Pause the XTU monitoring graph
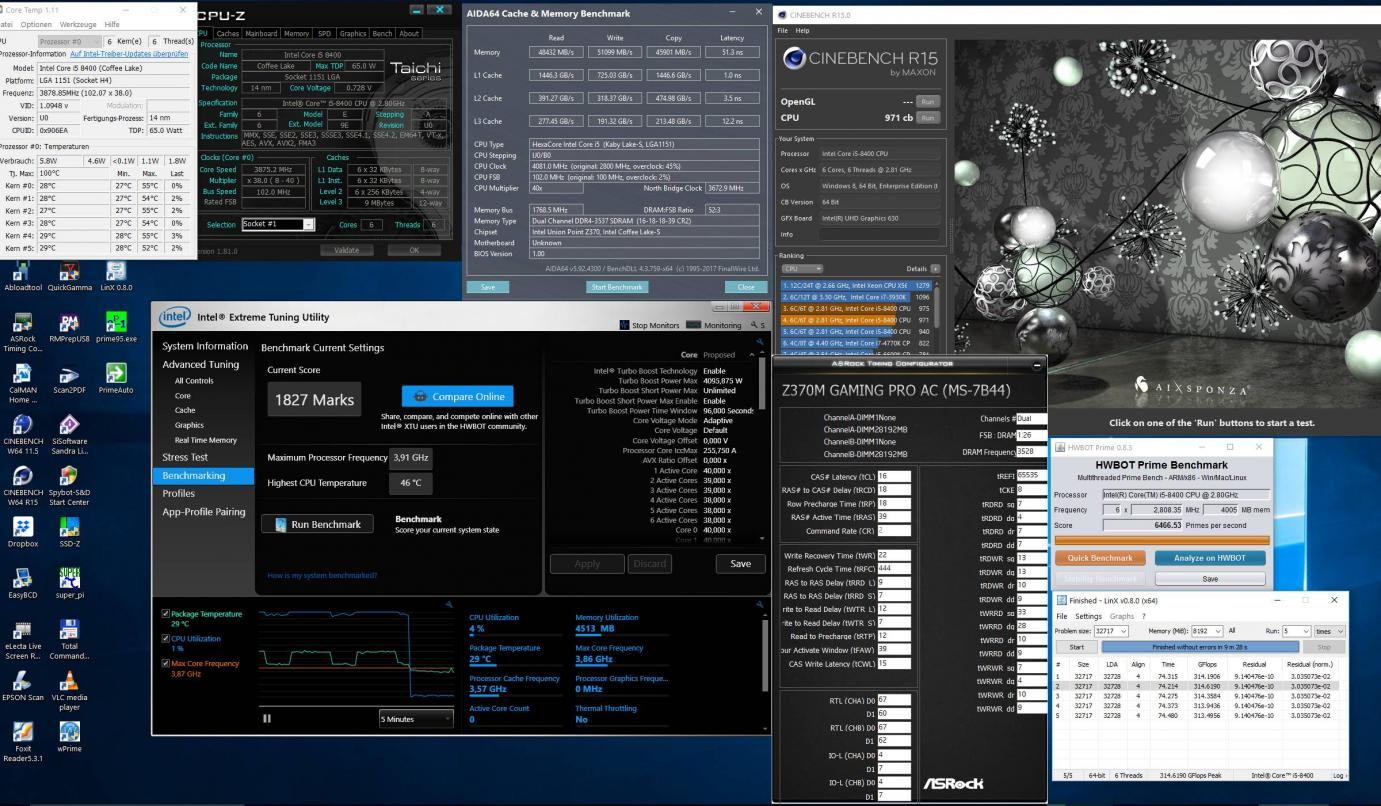1381x806 pixels. tap(267, 718)
